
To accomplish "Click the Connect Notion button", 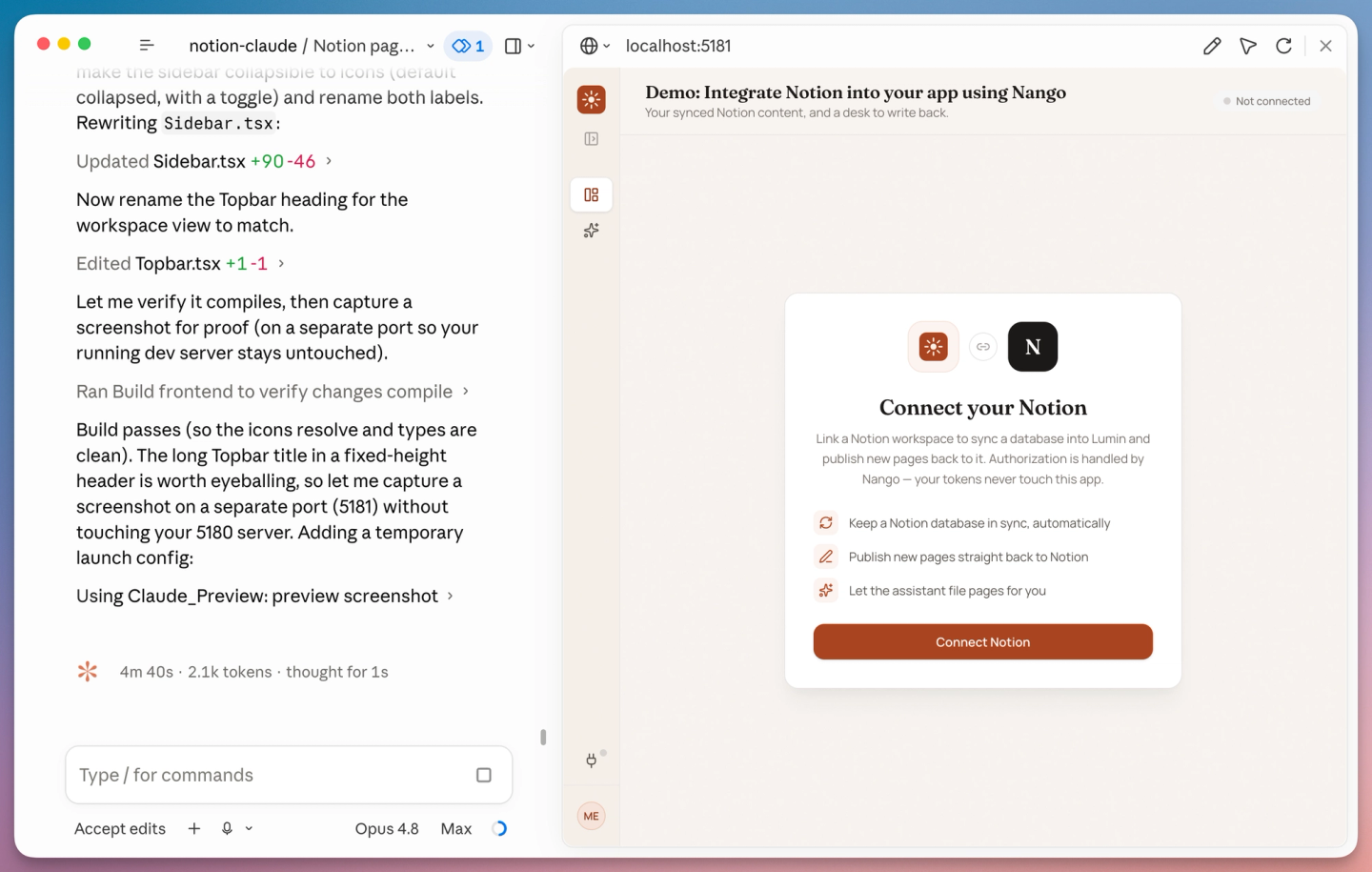I will click(983, 642).
